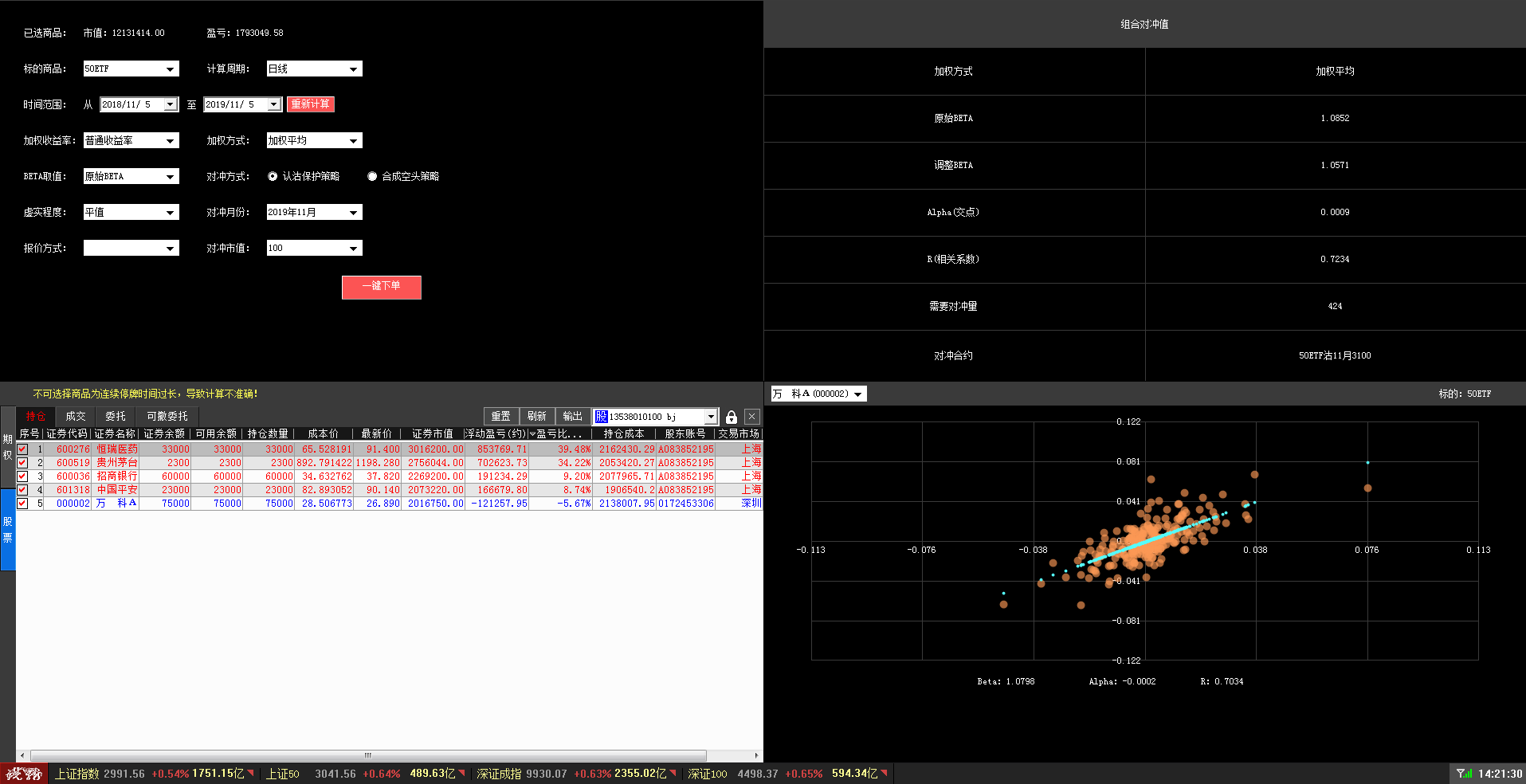Click the 股票 side tab on left edge

click(7, 529)
